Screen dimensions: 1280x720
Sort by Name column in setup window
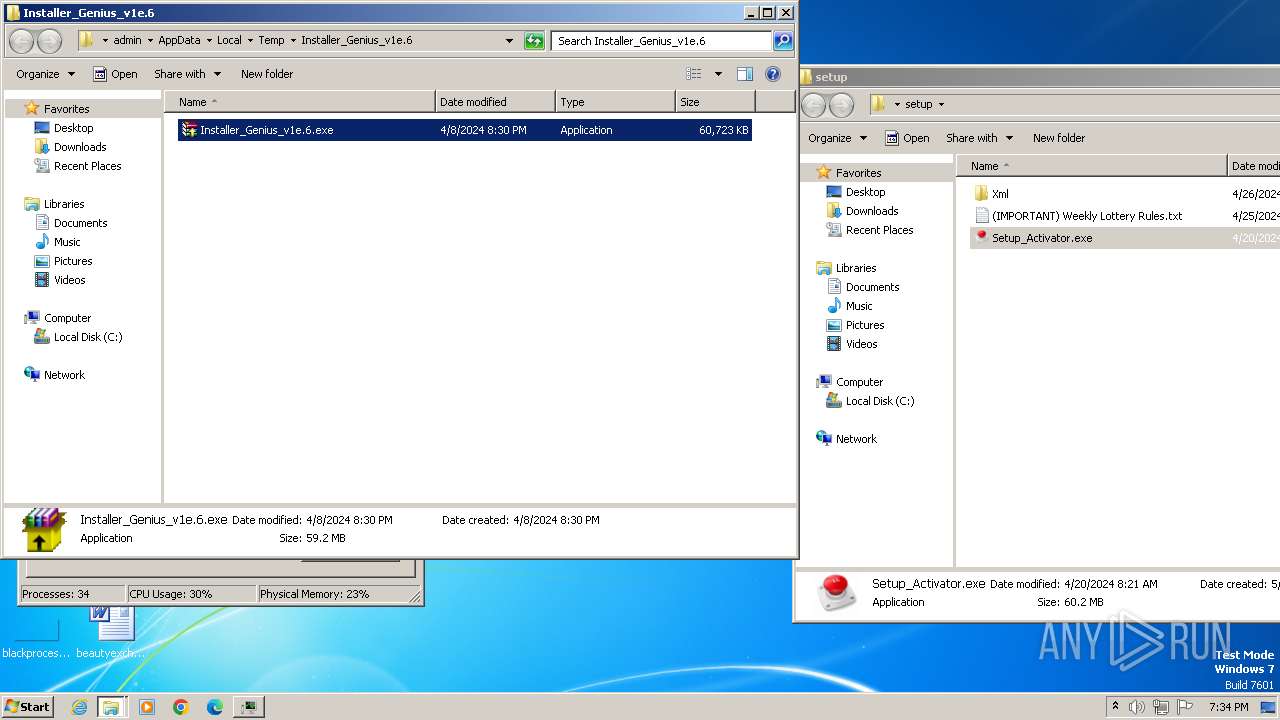pos(1092,166)
